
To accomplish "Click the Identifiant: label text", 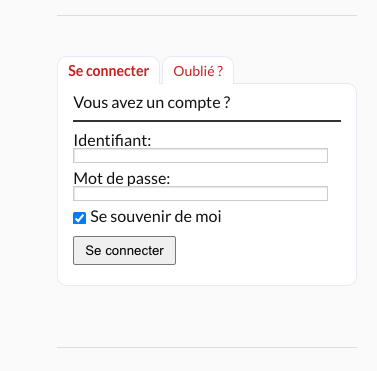I will 112,140.
